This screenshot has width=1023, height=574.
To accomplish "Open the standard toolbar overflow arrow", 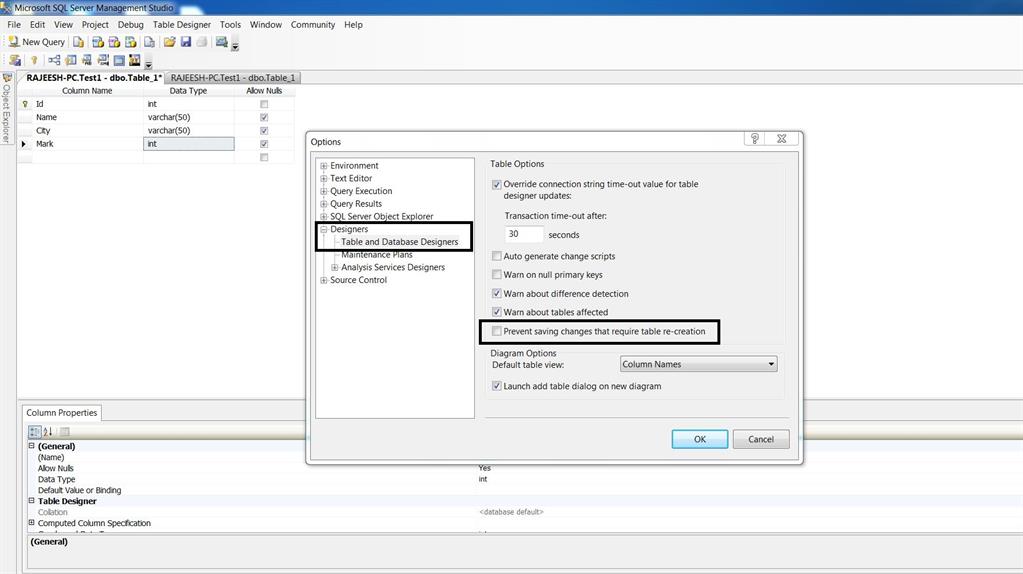I will tap(236, 46).
